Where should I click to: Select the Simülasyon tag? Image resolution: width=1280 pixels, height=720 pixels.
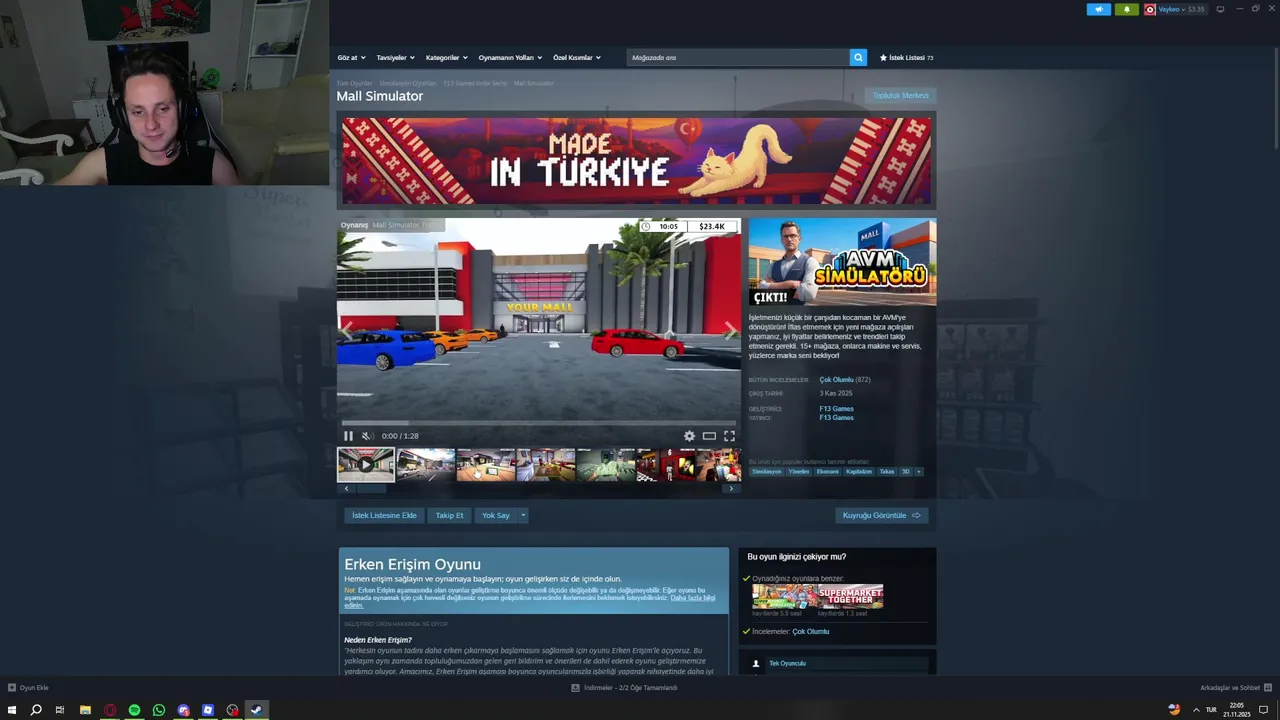pos(767,472)
